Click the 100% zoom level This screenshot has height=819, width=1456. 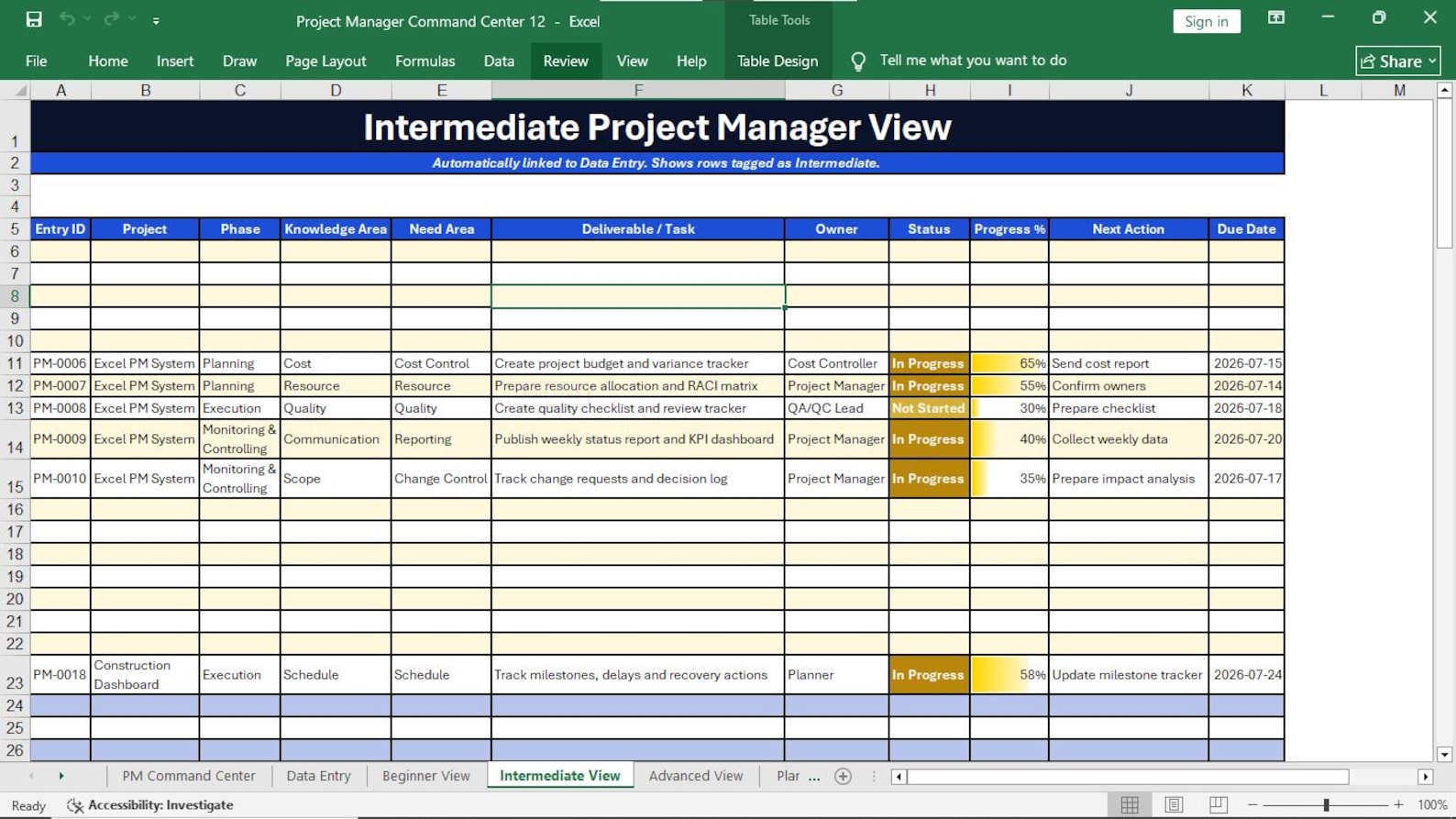[x=1432, y=804]
